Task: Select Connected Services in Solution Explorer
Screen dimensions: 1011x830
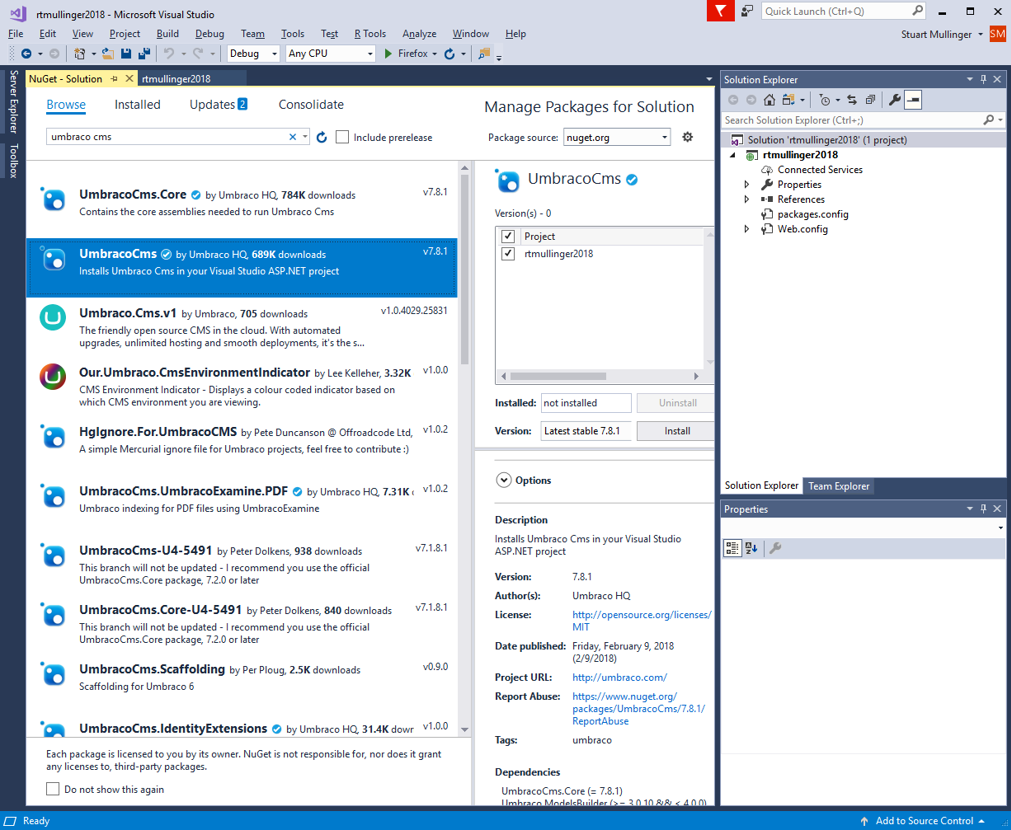Action: pyautogui.click(x=820, y=170)
